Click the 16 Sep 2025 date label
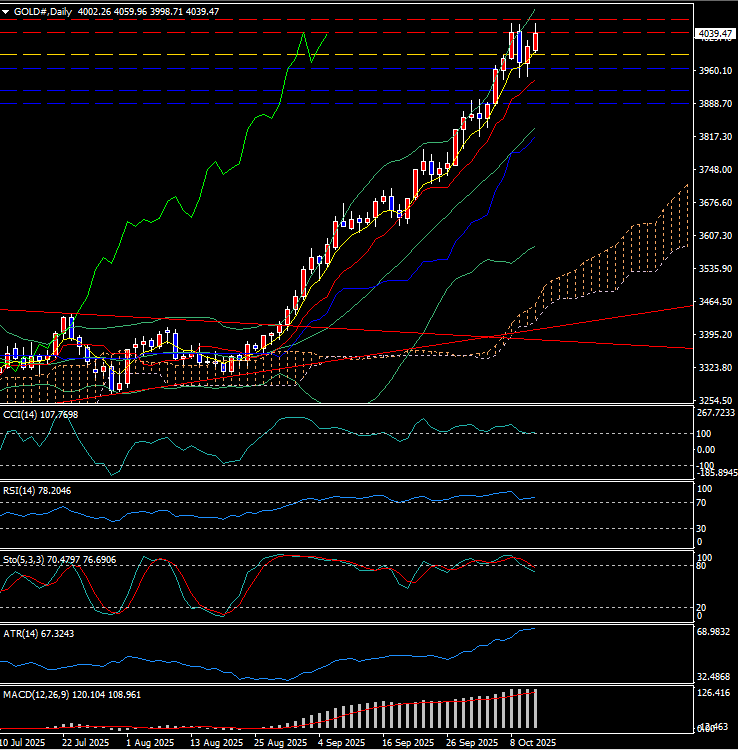Screen dimensions: 738x750 pyautogui.click(x=405, y=743)
